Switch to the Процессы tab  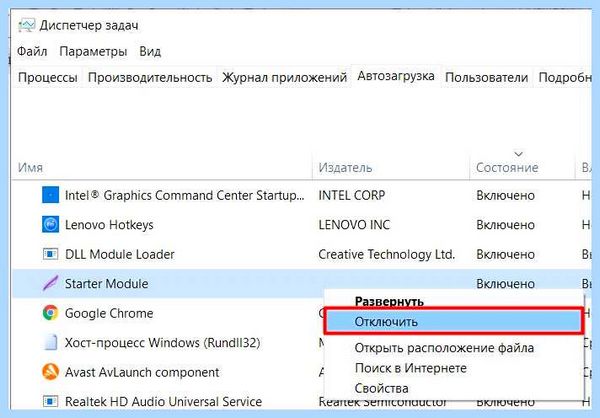pyautogui.click(x=48, y=77)
